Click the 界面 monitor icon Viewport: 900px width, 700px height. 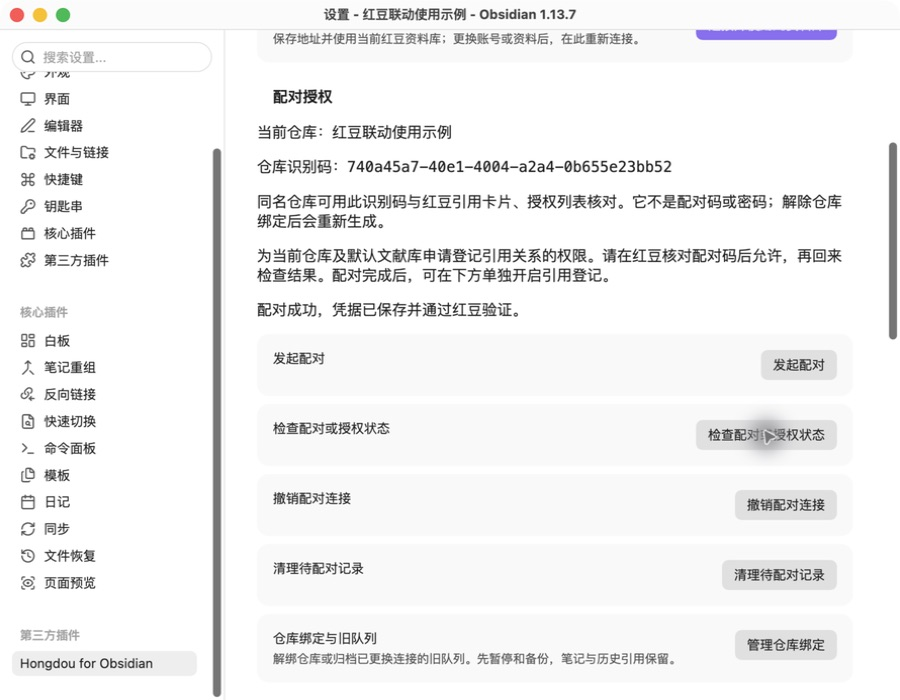(x=28, y=99)
